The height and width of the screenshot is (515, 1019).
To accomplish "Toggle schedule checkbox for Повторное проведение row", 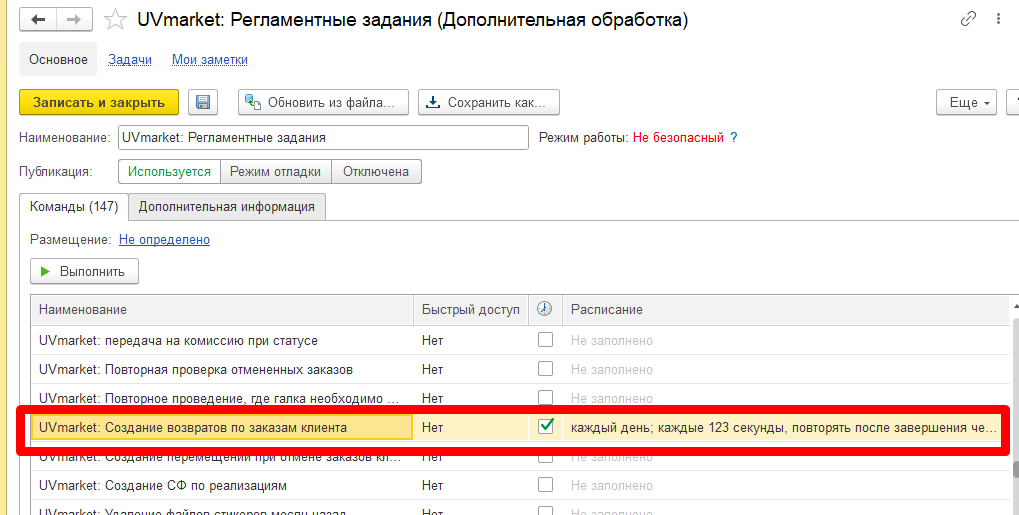I will click(x=545, y=397).
